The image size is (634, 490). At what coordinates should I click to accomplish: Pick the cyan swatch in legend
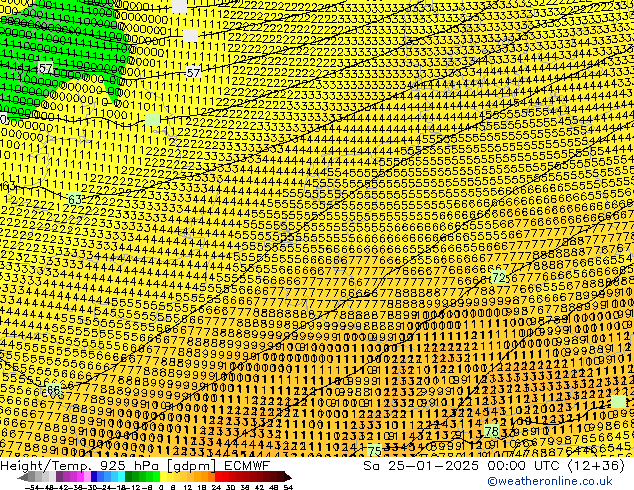[122, 477]
